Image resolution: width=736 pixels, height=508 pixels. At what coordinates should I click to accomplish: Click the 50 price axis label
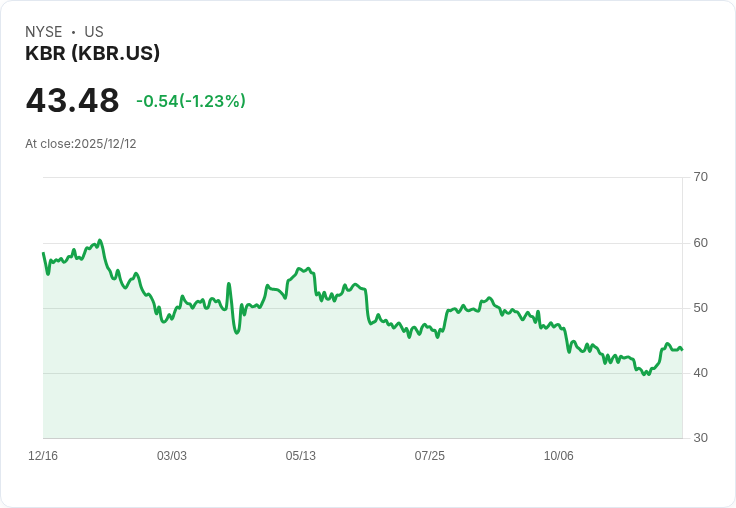[x=700, y=308]
